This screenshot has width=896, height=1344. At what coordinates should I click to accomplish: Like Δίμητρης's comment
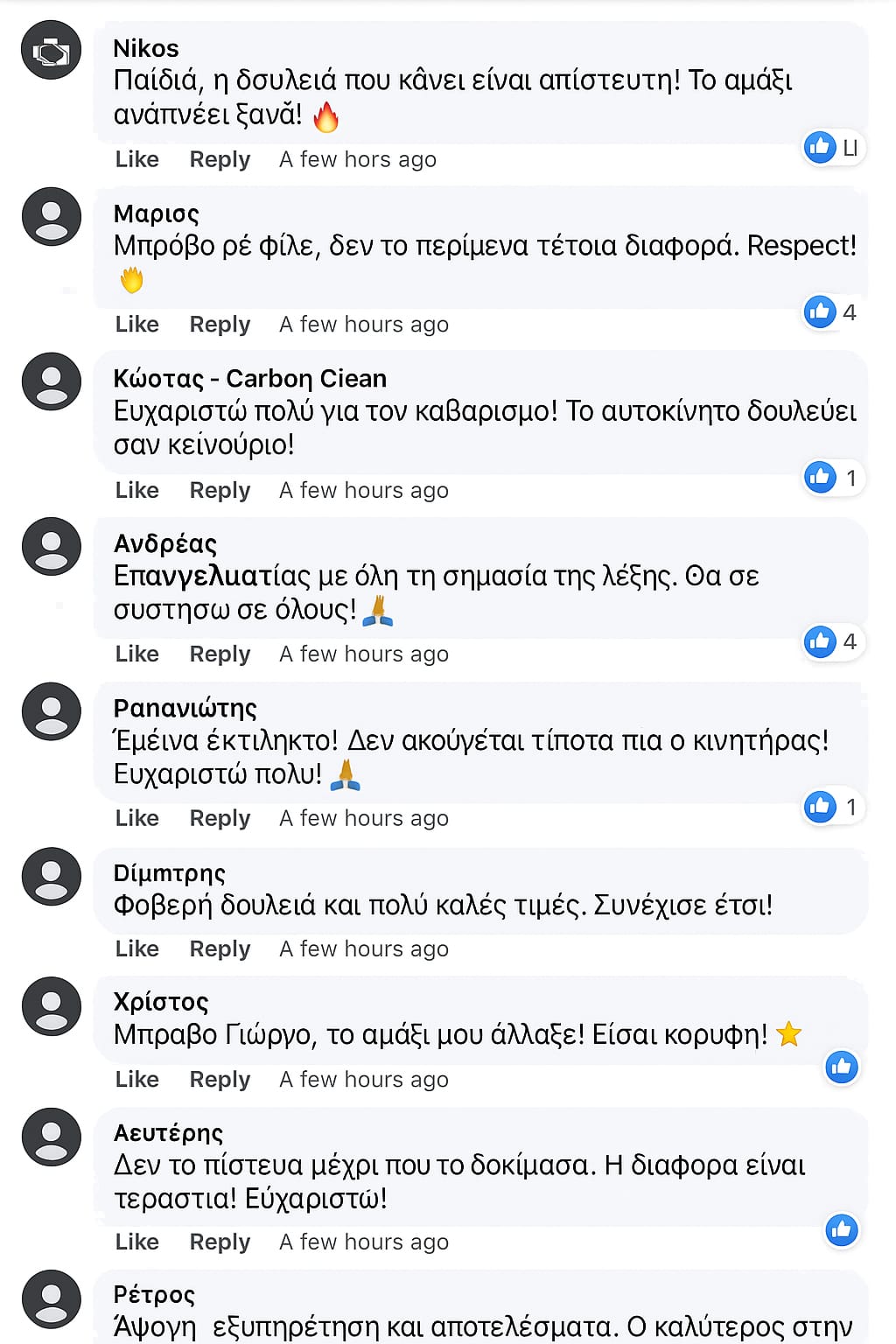click(137, 948)
